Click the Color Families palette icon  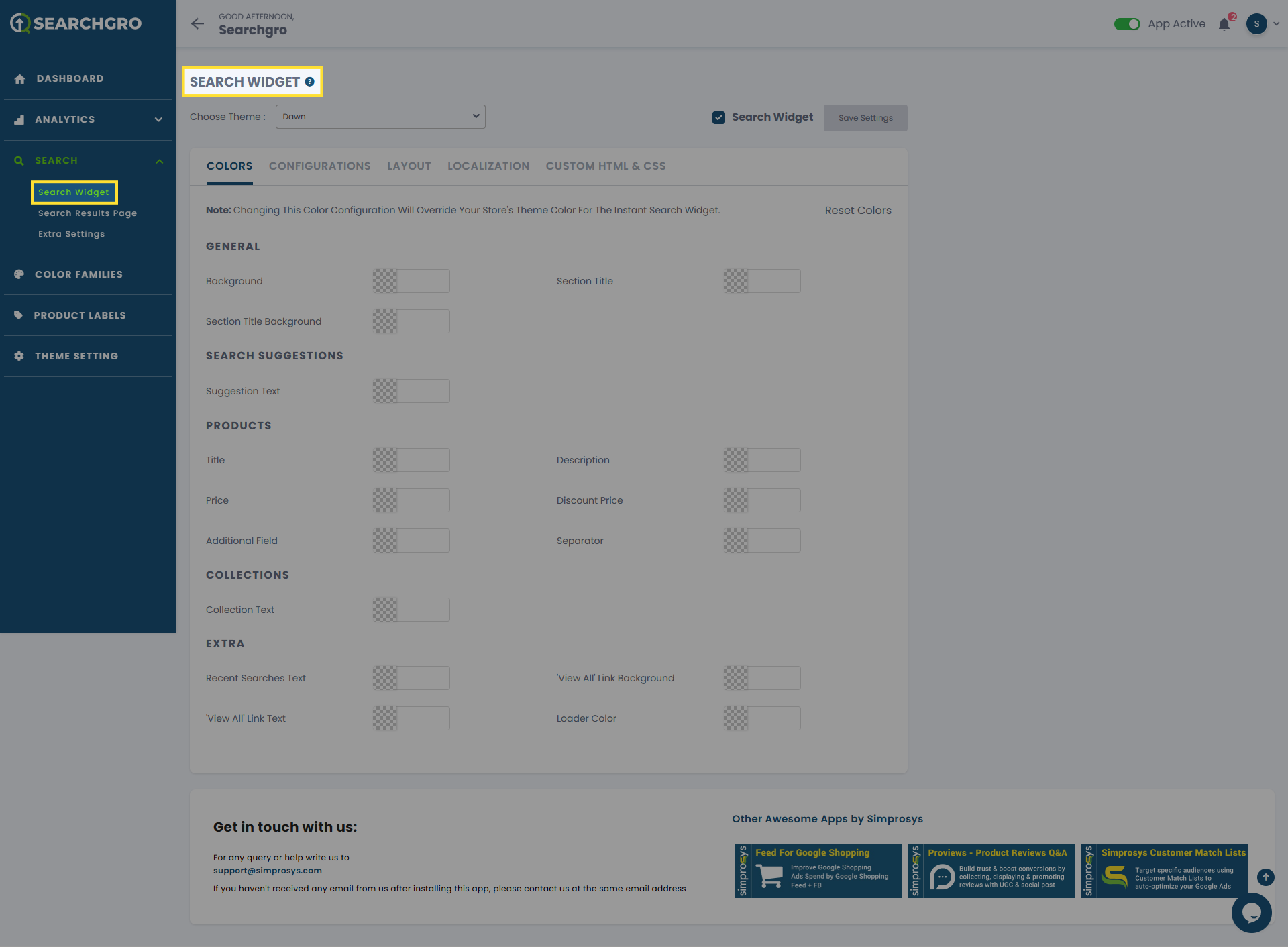click(19, 274)
